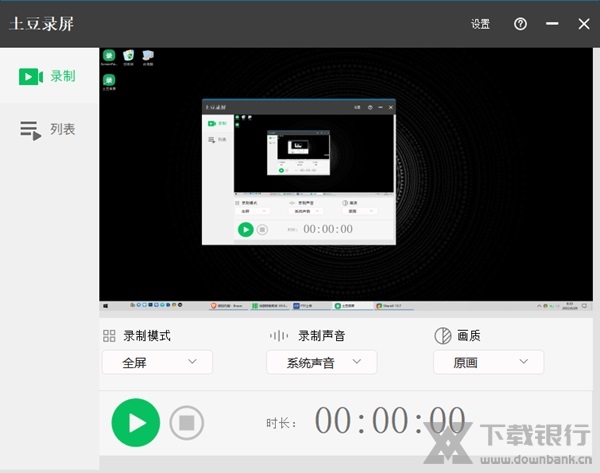This screenshot has height=473, width=600.
Task: Click the Brave taskbar item in preview
Action: pos(227,306)
